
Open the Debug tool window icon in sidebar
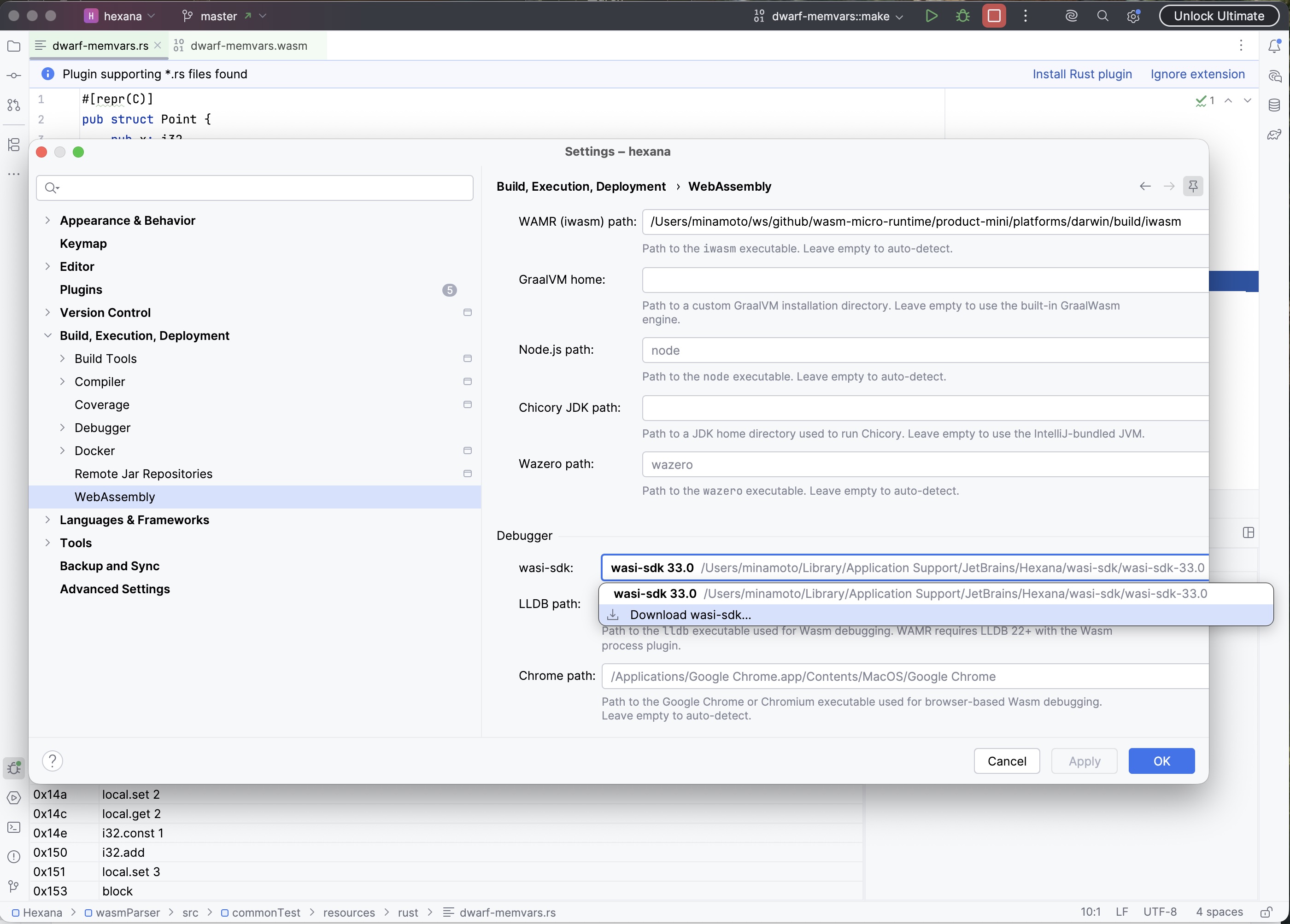14,768
